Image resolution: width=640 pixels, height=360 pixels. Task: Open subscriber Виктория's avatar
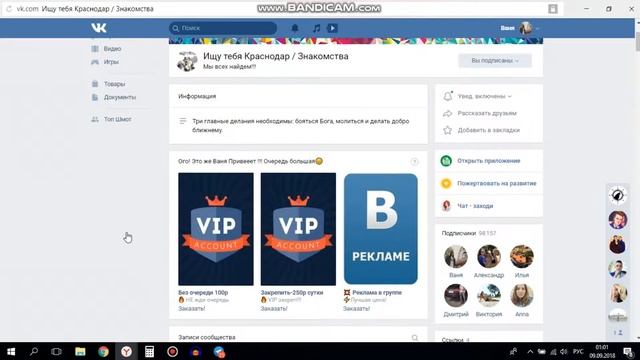(x=489, y=296)
